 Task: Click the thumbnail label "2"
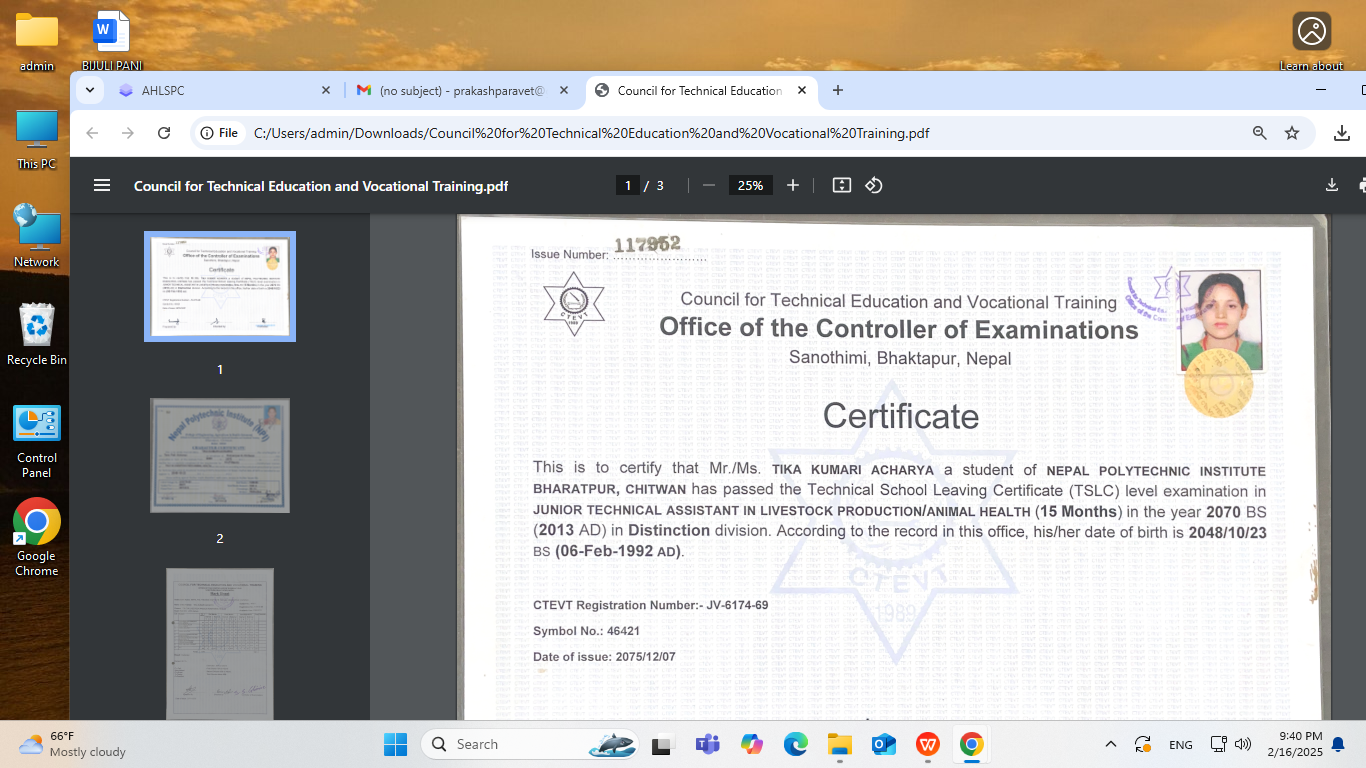(x=220, y=539)
